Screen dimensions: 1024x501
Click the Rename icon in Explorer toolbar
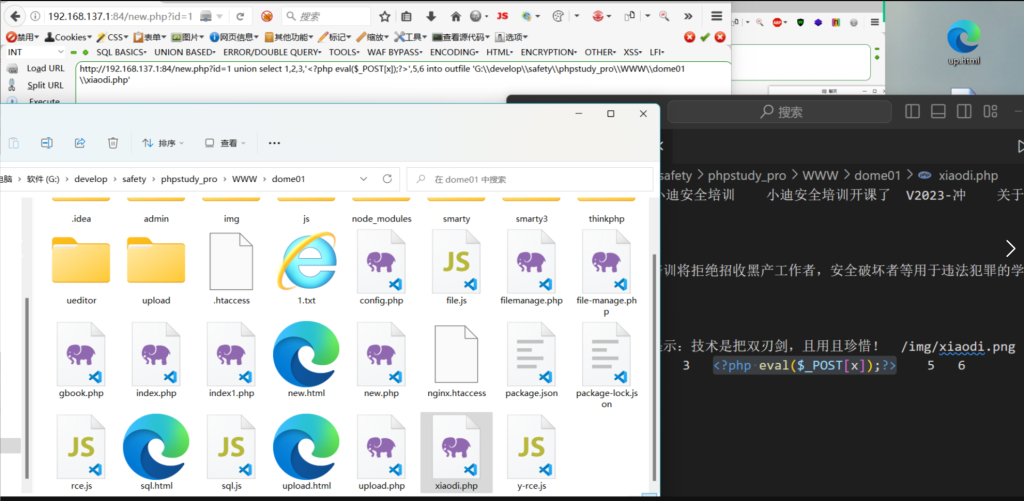(46, 142)
